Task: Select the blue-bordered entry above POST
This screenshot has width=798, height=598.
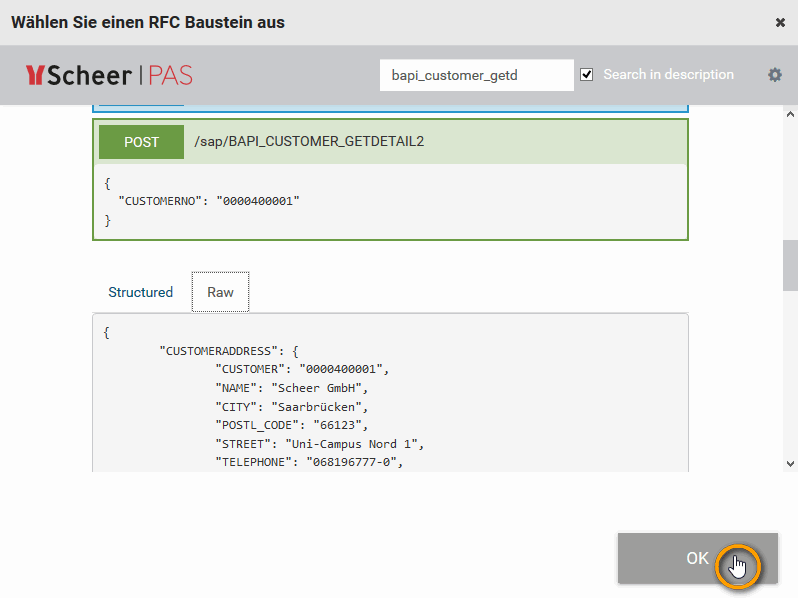Action: click(x=390, y=108)
